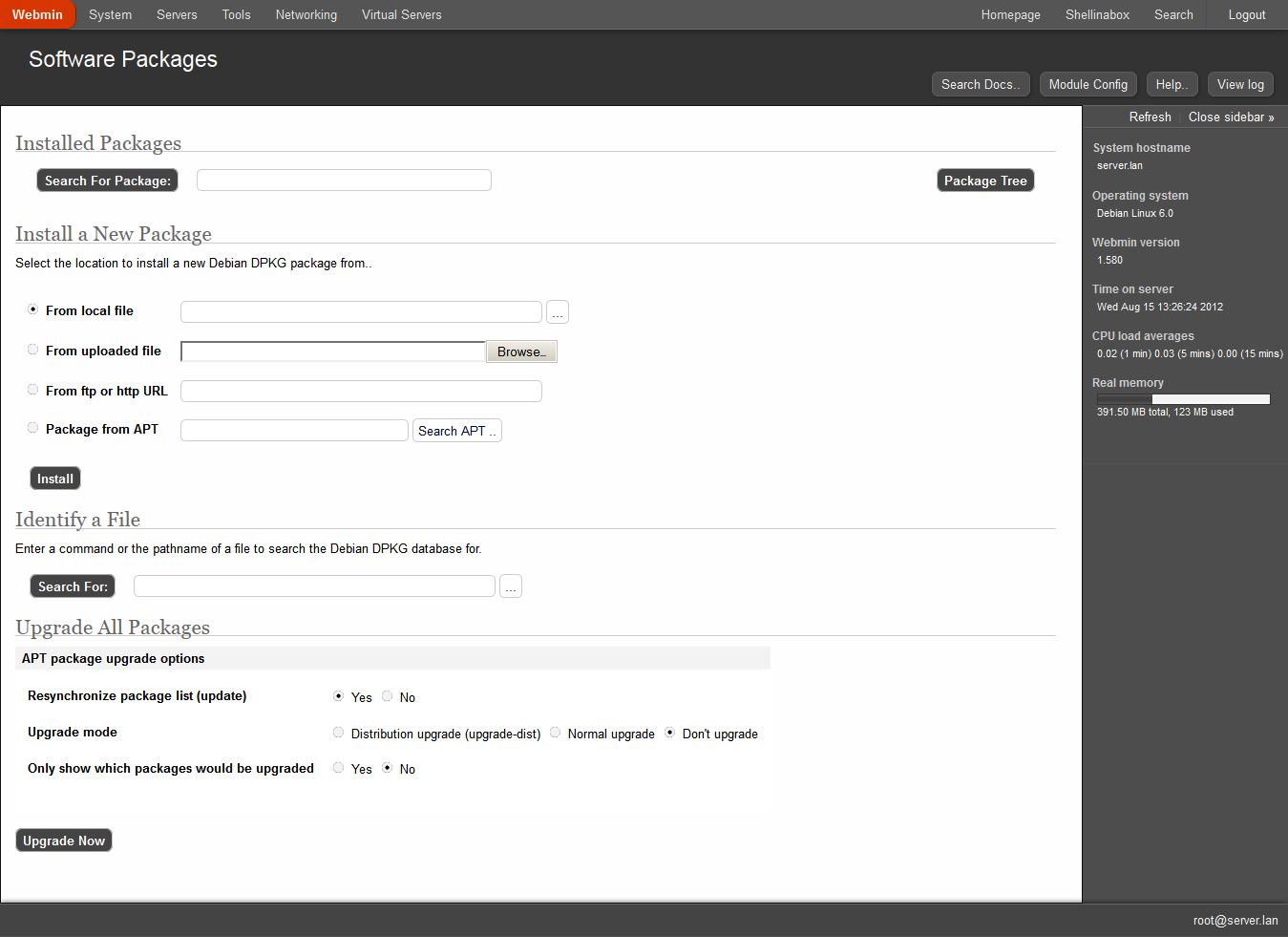Screen dimensions: 1288x937
Task: Select Normal upgrade mode
Action: tap(555, 732)
